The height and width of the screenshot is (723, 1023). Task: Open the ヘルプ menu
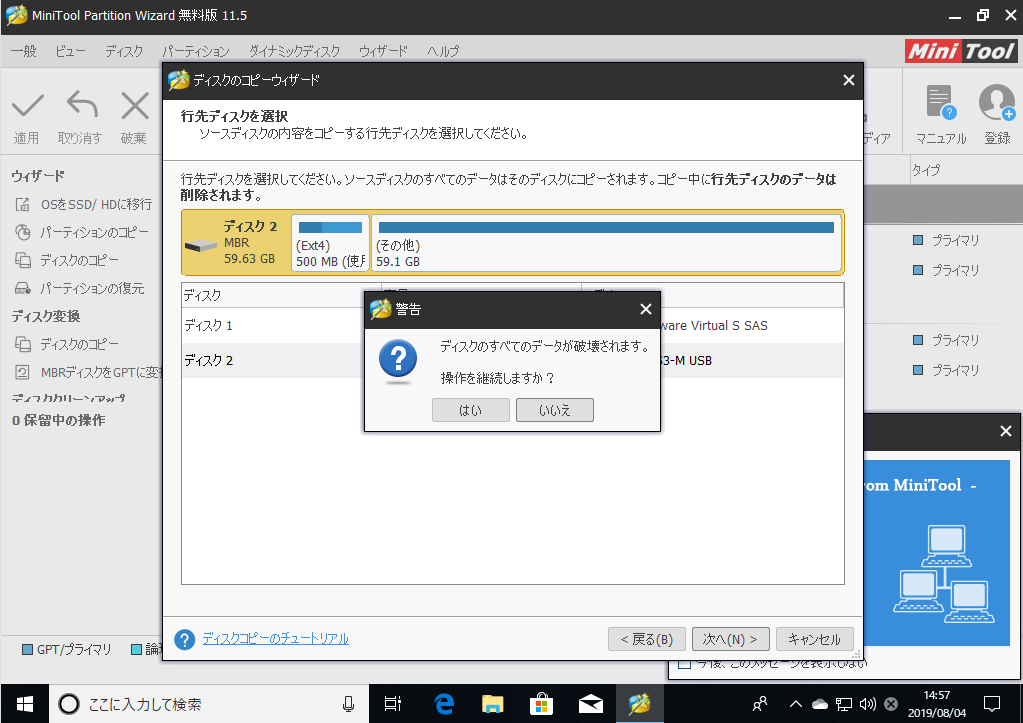point(443,51)
